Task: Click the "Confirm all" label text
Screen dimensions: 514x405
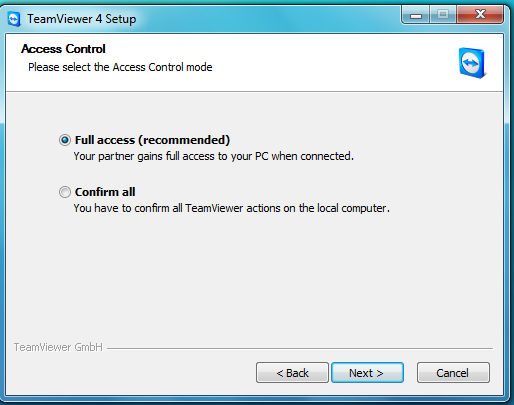Action: [105, 192]
